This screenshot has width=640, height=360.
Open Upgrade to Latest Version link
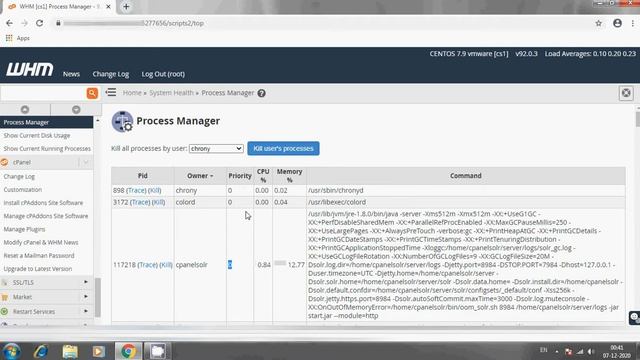point(38,269)
